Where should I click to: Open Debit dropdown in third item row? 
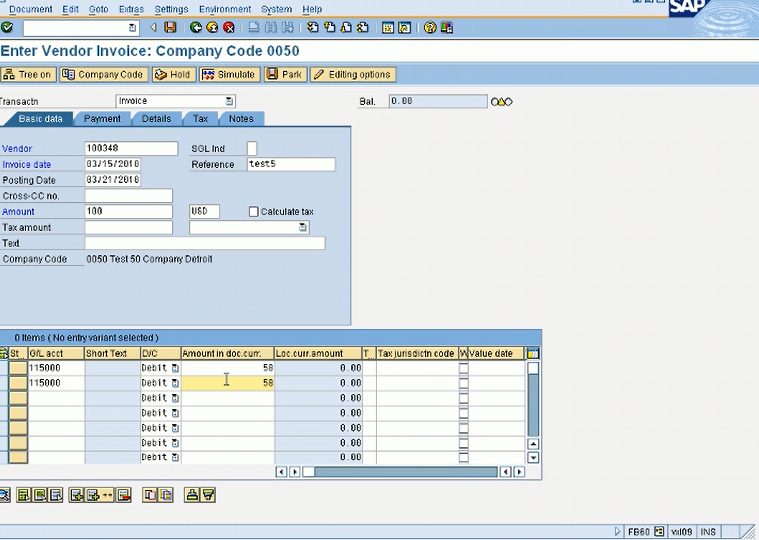pyautogui.click(x=175, y=398)
